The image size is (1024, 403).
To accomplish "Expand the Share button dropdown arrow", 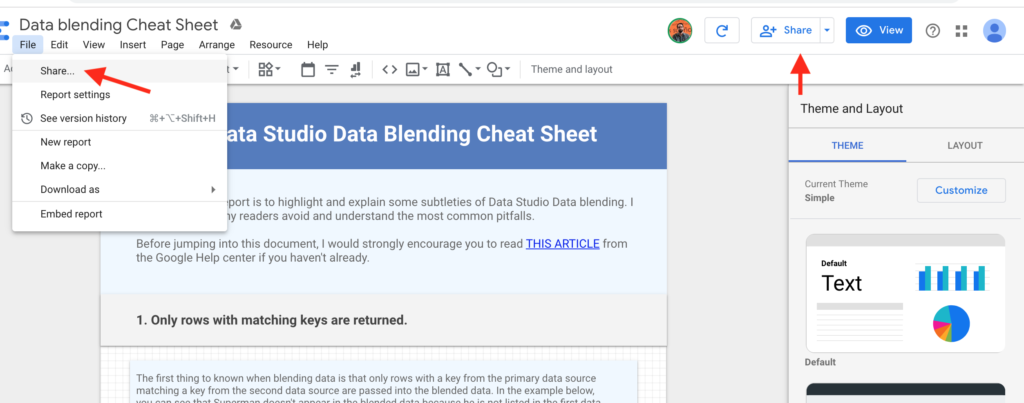I will [x=827, y=31].
